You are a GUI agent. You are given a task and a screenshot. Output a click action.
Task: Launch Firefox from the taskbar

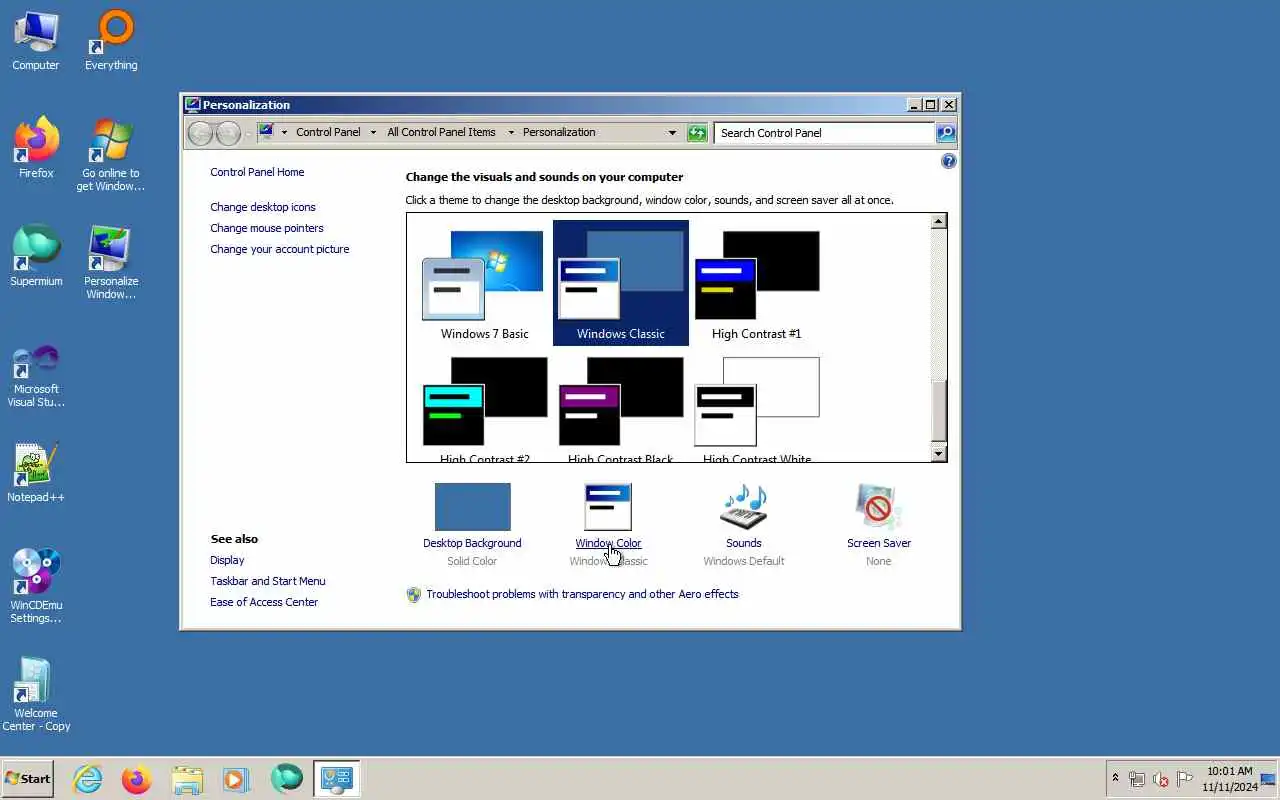point(137,779)
